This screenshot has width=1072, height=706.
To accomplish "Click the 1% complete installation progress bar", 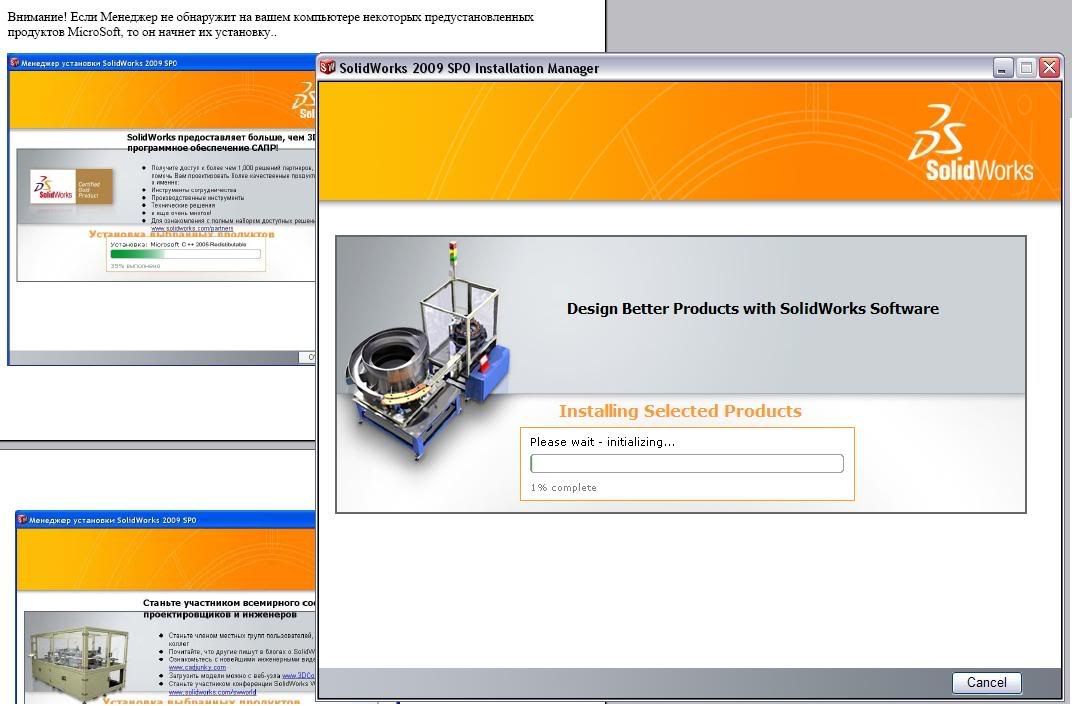I will click(687, 464).
